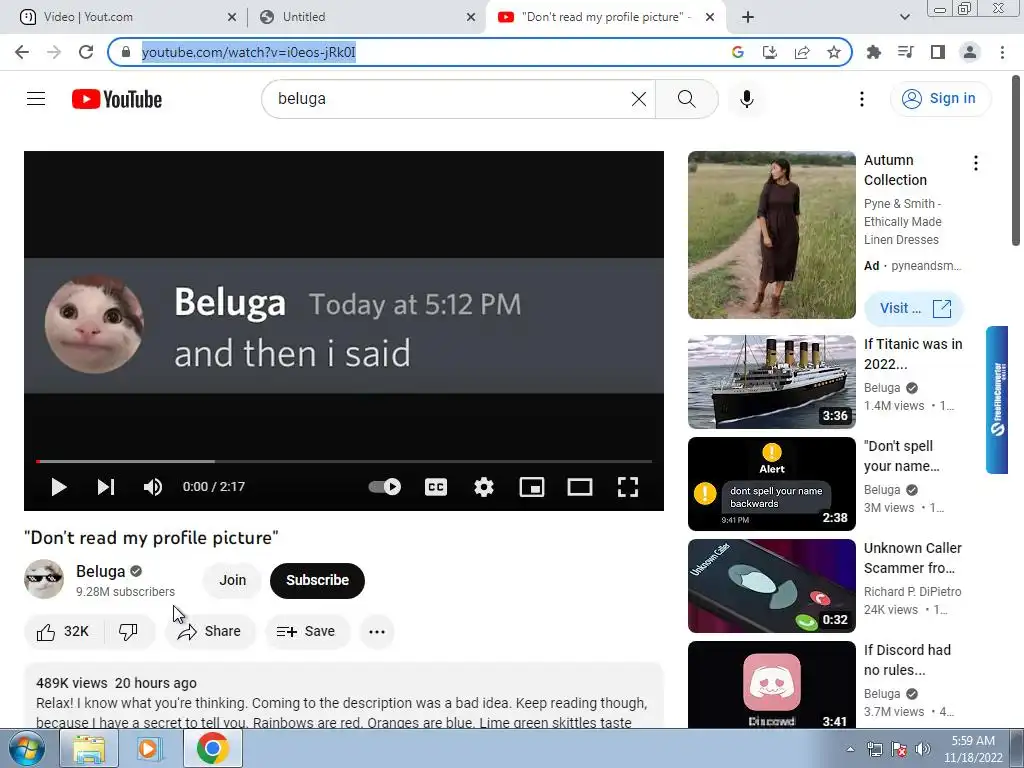Share the video
The image size is (1024, 768).
[x=210, y=632]
